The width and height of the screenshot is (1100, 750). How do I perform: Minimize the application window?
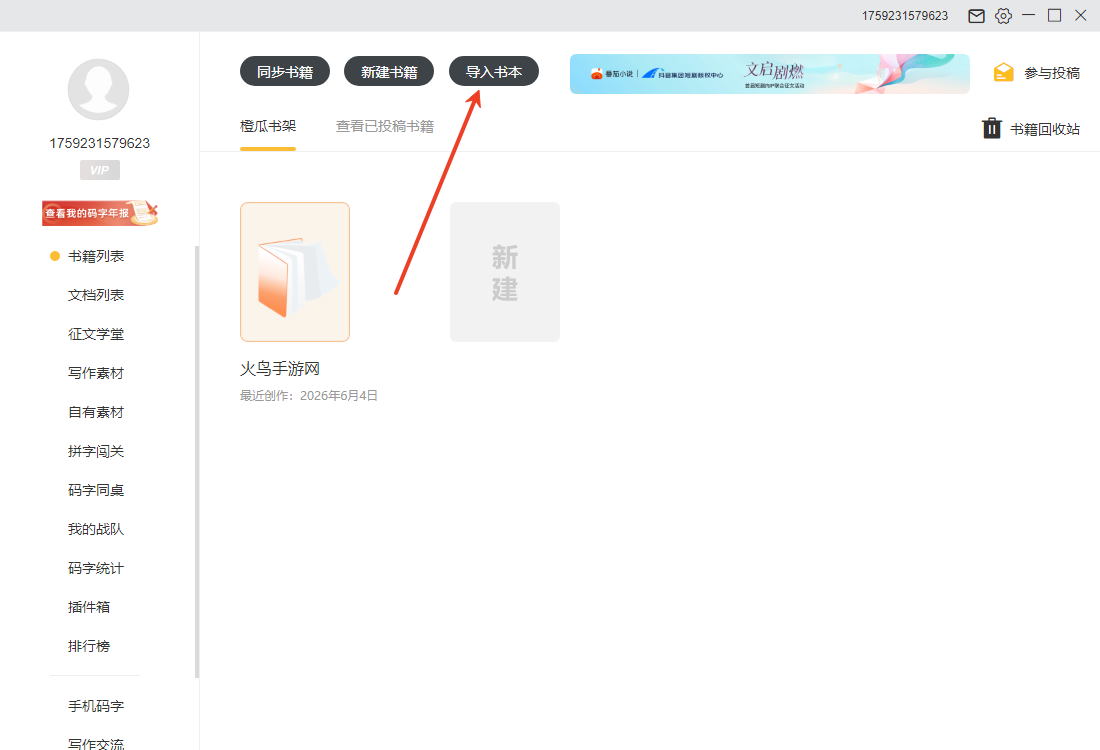(x=1028, y=15)
